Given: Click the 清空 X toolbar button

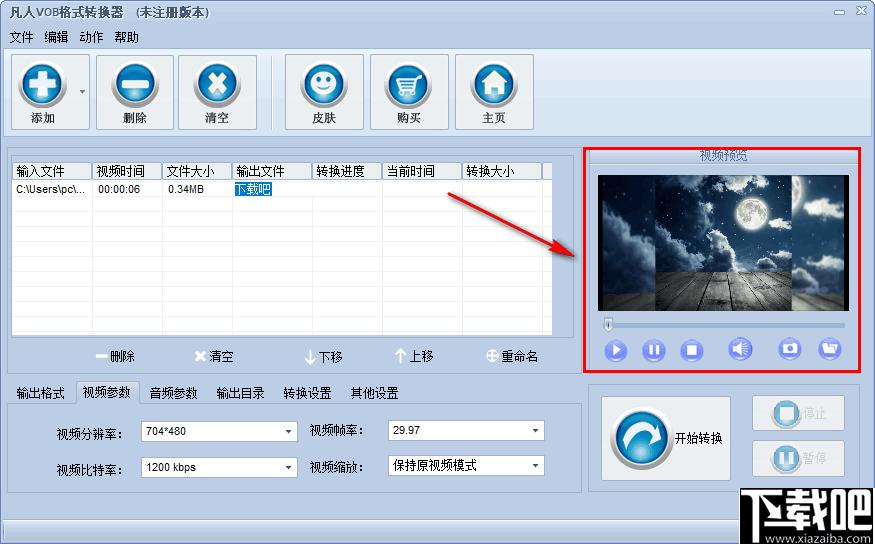Looking at the screenshot, I should (x=217, y=92).
